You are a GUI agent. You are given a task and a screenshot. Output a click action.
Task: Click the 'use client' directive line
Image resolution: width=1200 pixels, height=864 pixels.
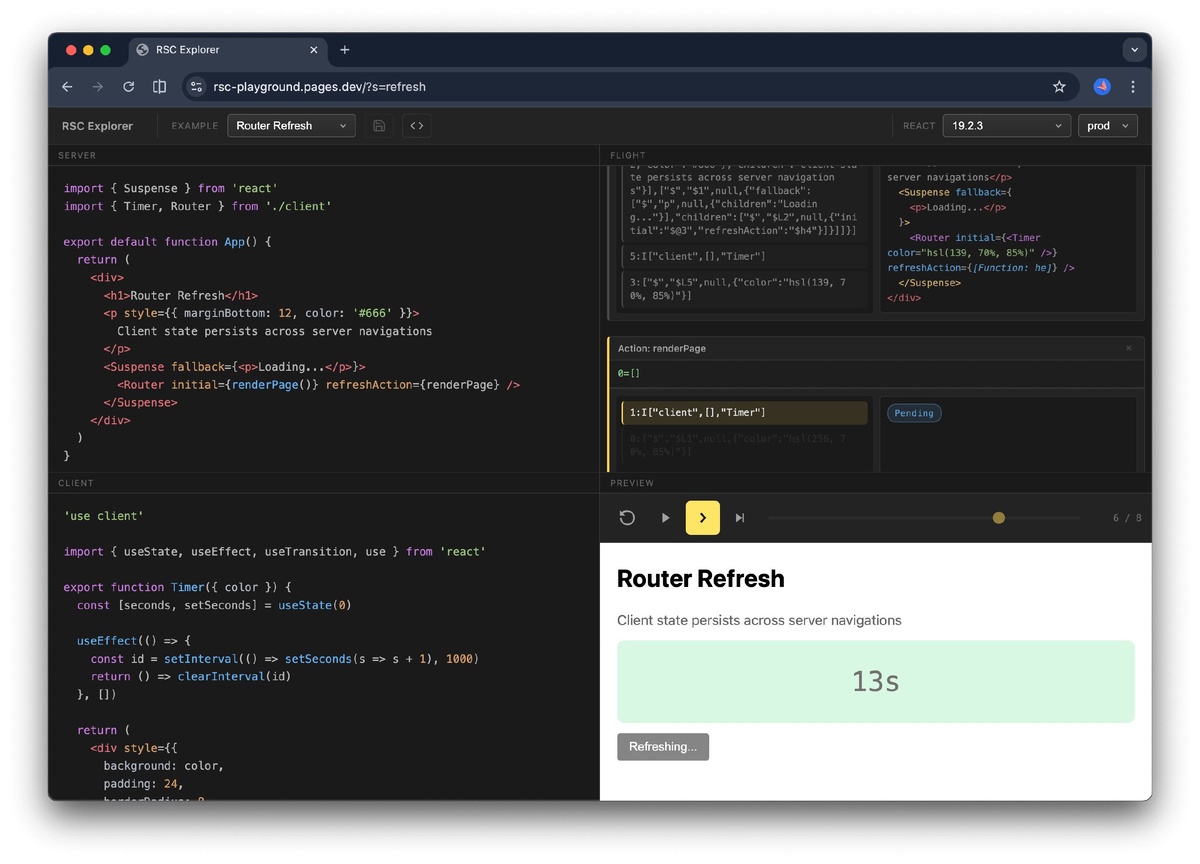click(x=104, y=516)
